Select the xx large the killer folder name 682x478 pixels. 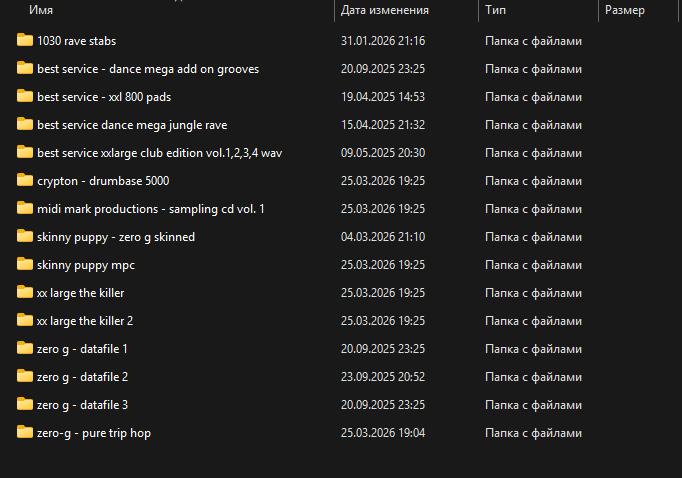[x=80, y=293]
